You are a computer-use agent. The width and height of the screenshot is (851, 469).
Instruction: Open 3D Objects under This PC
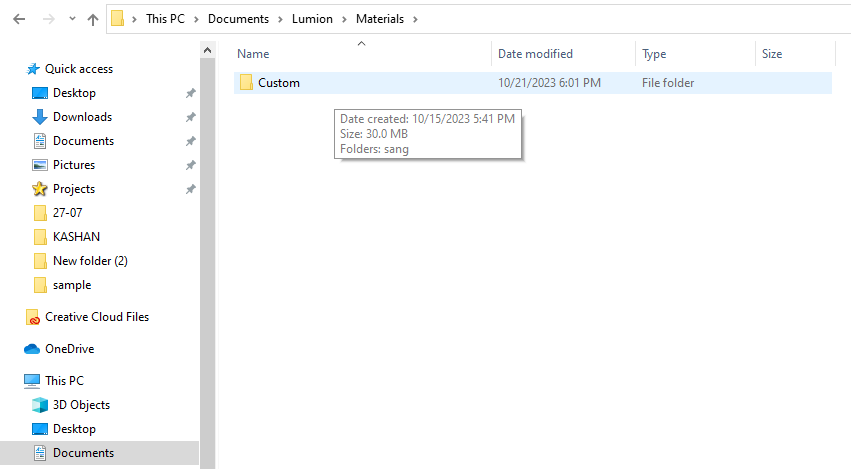click(81, 405)
